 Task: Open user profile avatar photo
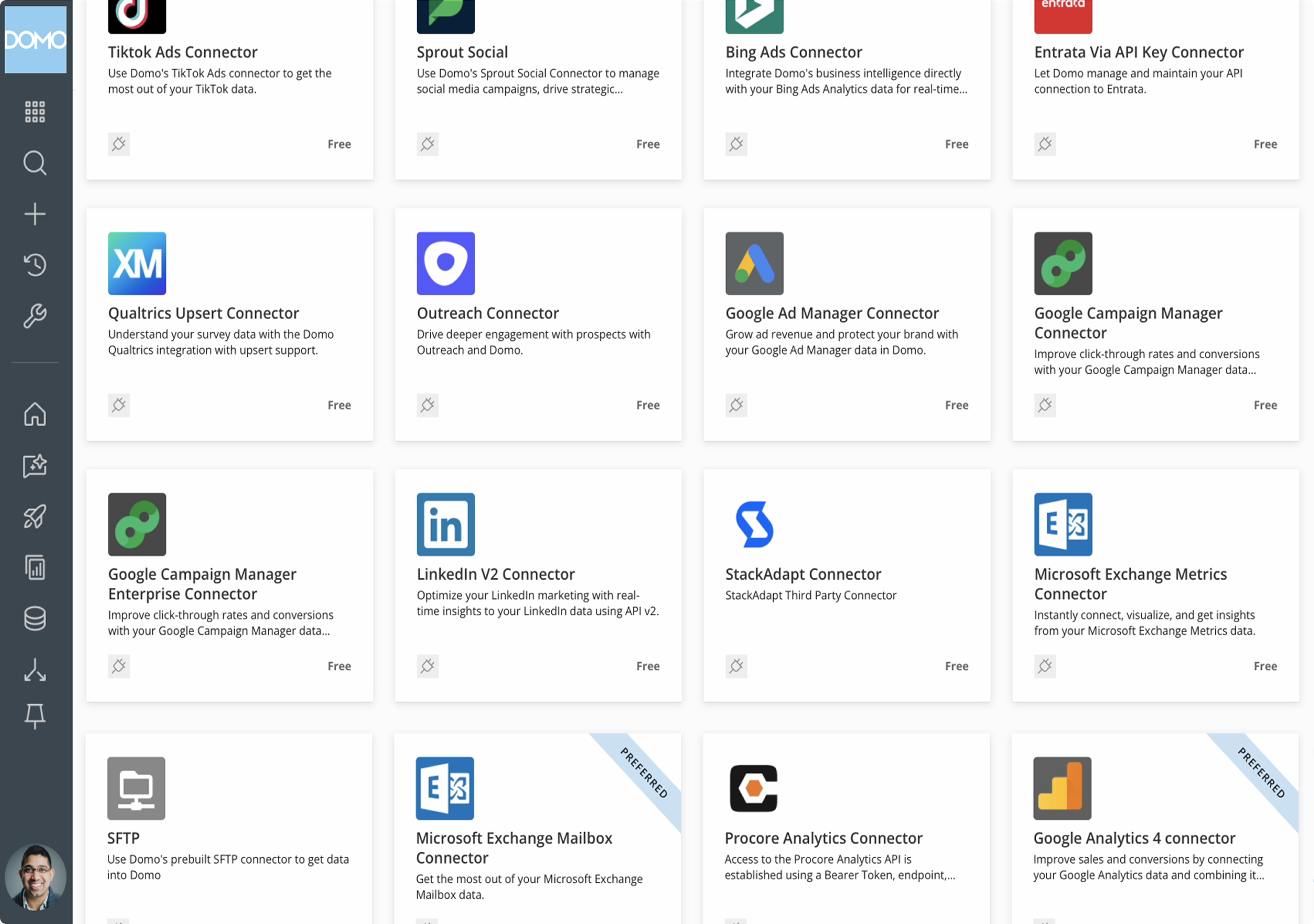[35, 877]
